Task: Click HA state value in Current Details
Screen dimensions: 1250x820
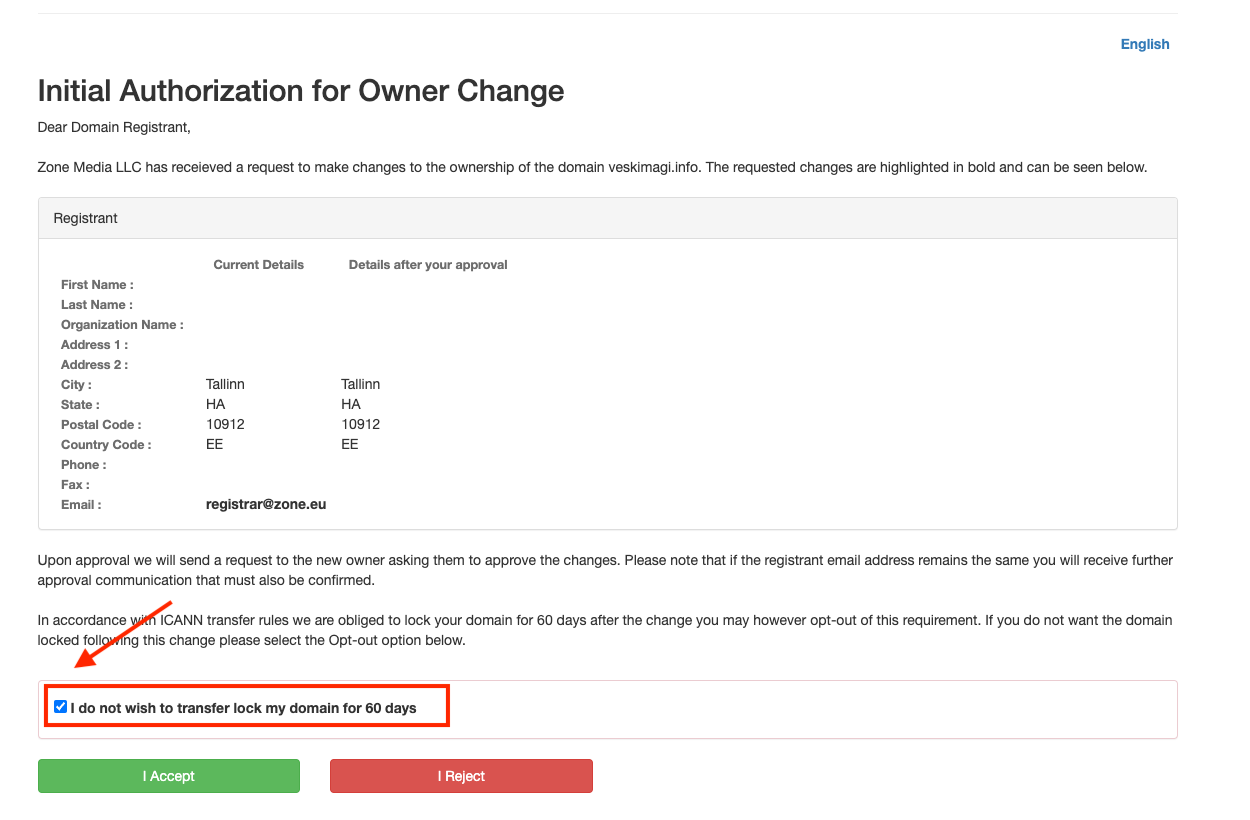Action: click(x=215, y=405)
